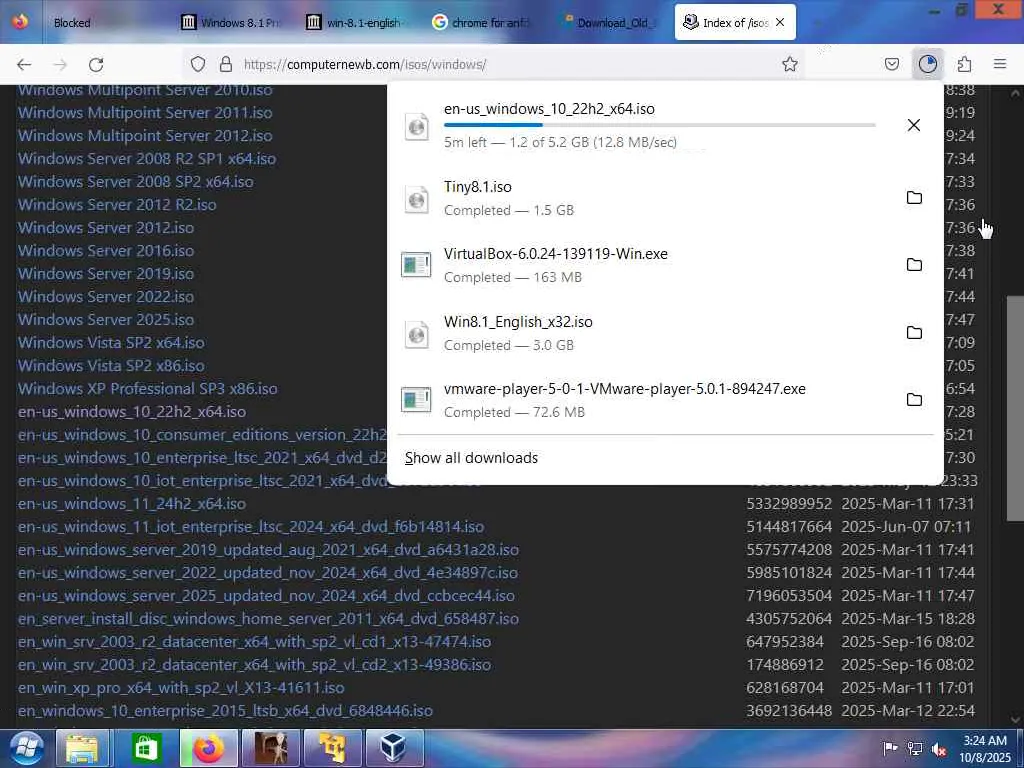Download Windows Vista SP2 x64.iso

click(111, 342)
